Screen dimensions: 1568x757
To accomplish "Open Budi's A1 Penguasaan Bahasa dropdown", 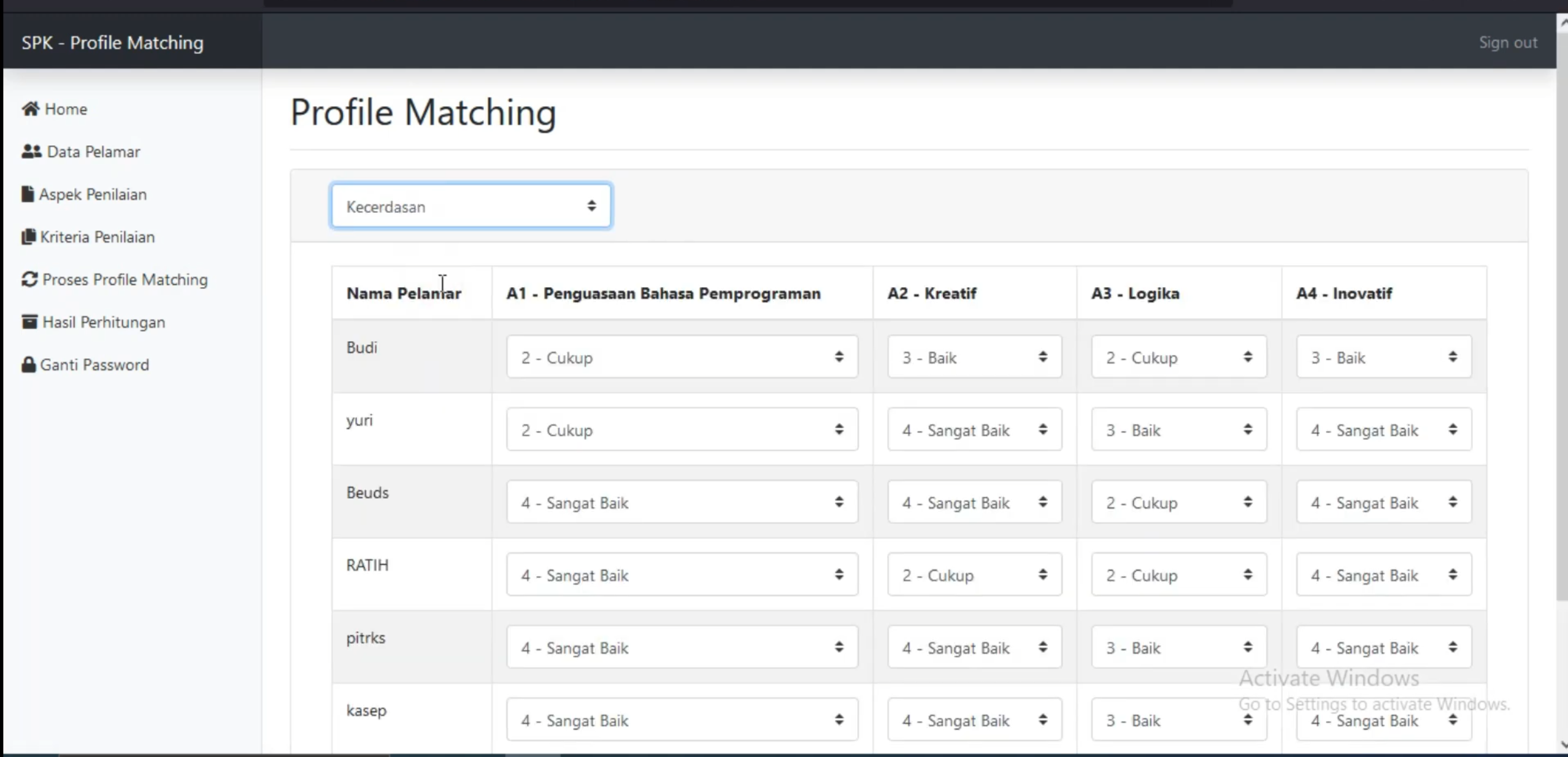I will click(x=682, y=357).
